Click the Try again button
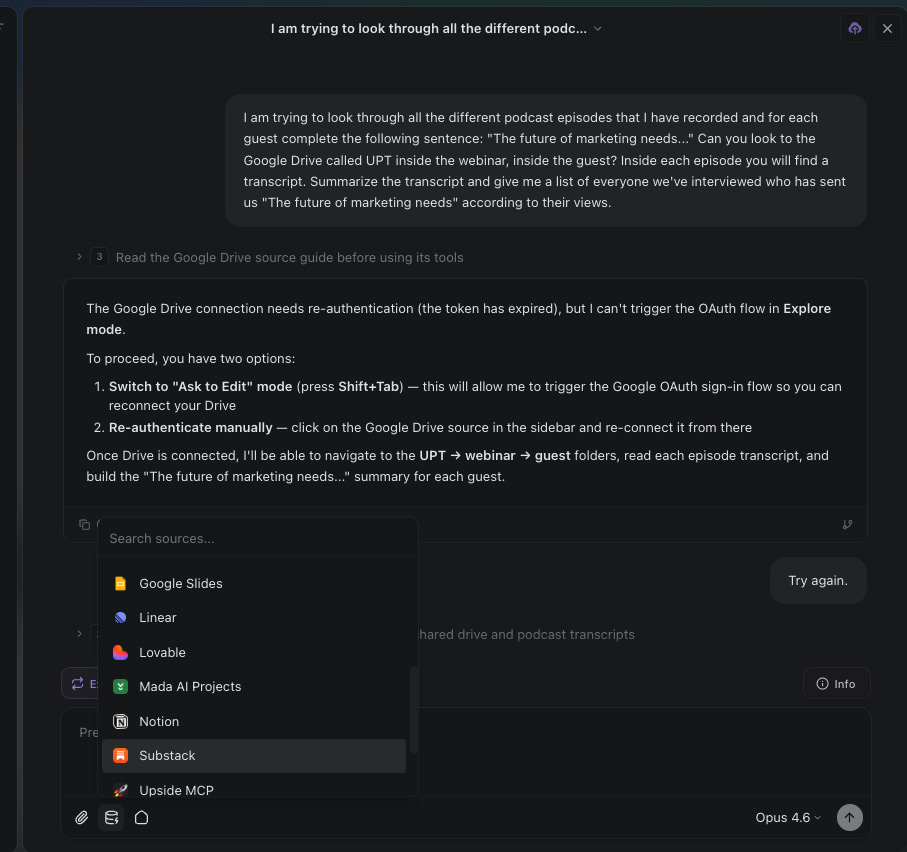This screenshot has height=852, width=907. click(x=817, y=580)
